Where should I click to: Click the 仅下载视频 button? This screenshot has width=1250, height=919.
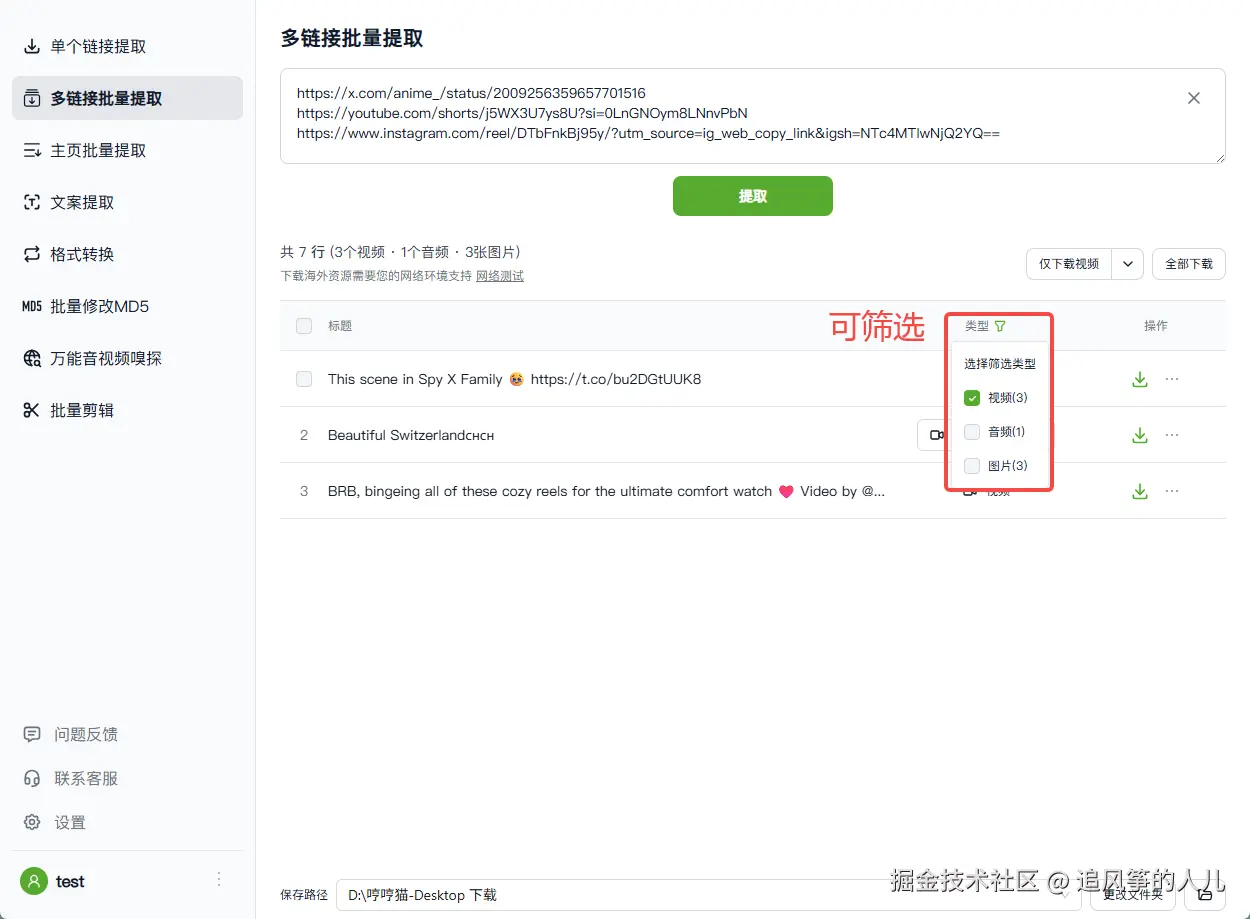1069,264
